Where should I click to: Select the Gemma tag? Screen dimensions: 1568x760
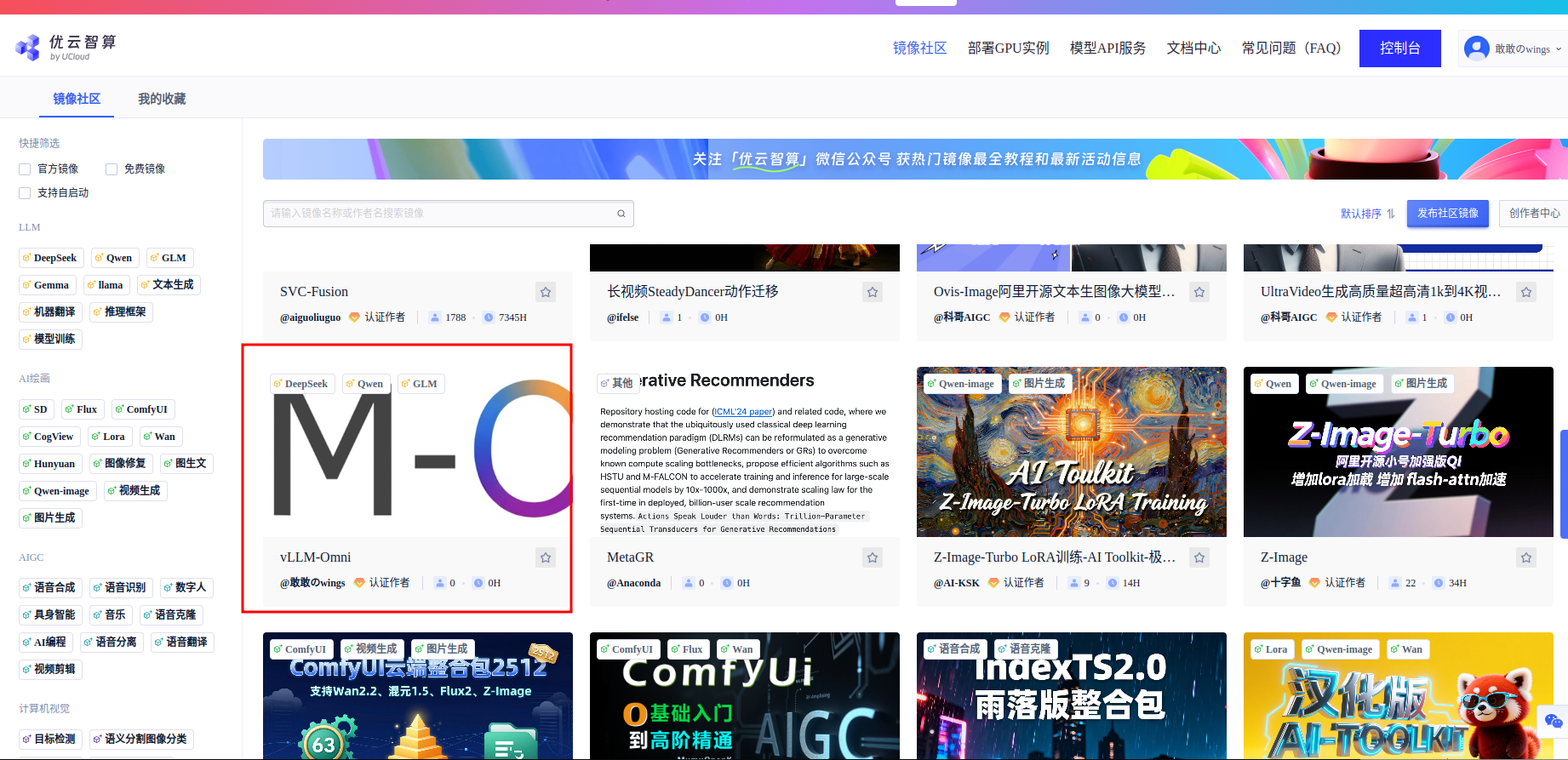click(x=47, y=285)
